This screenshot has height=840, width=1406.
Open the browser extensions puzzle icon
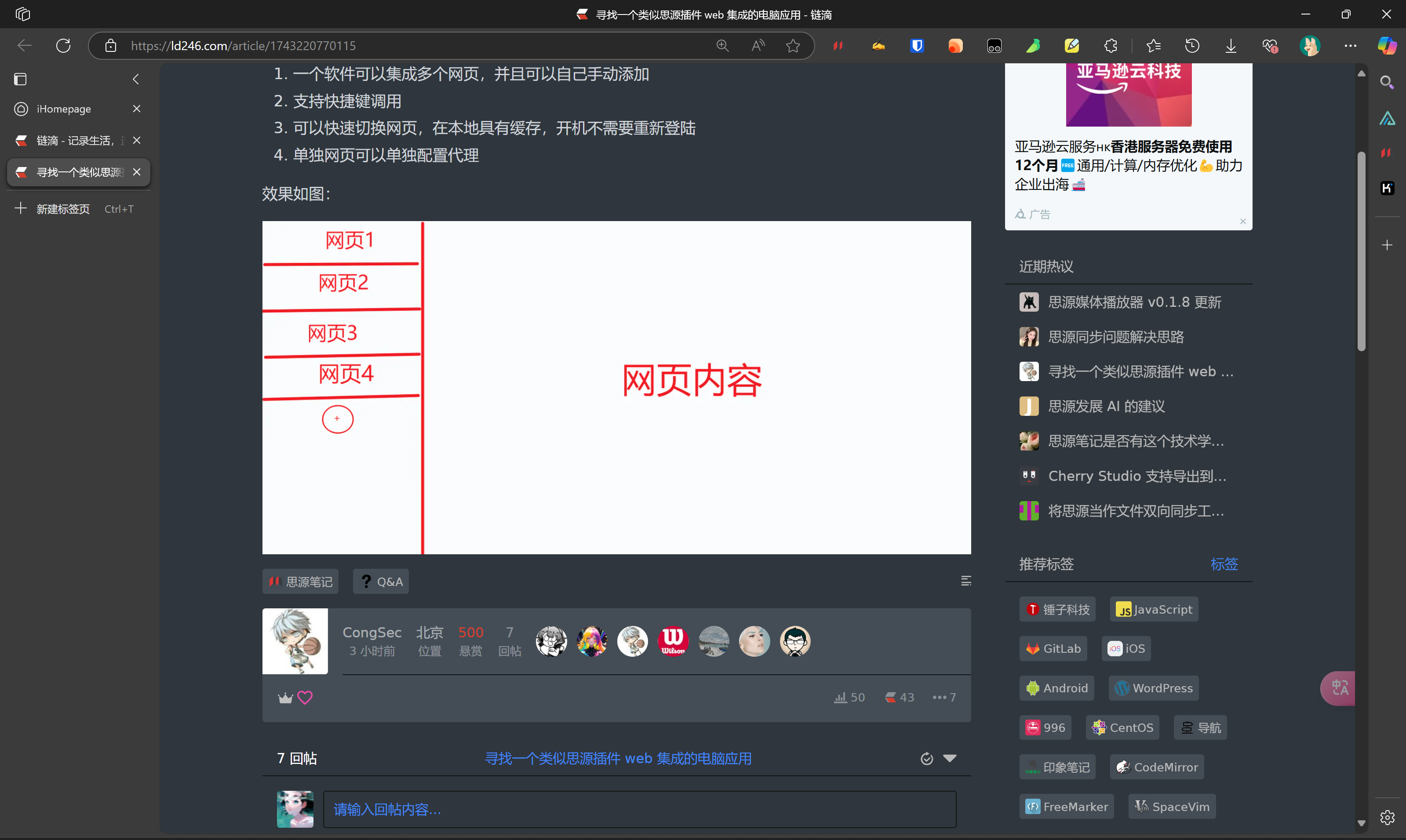(1110, 45)
